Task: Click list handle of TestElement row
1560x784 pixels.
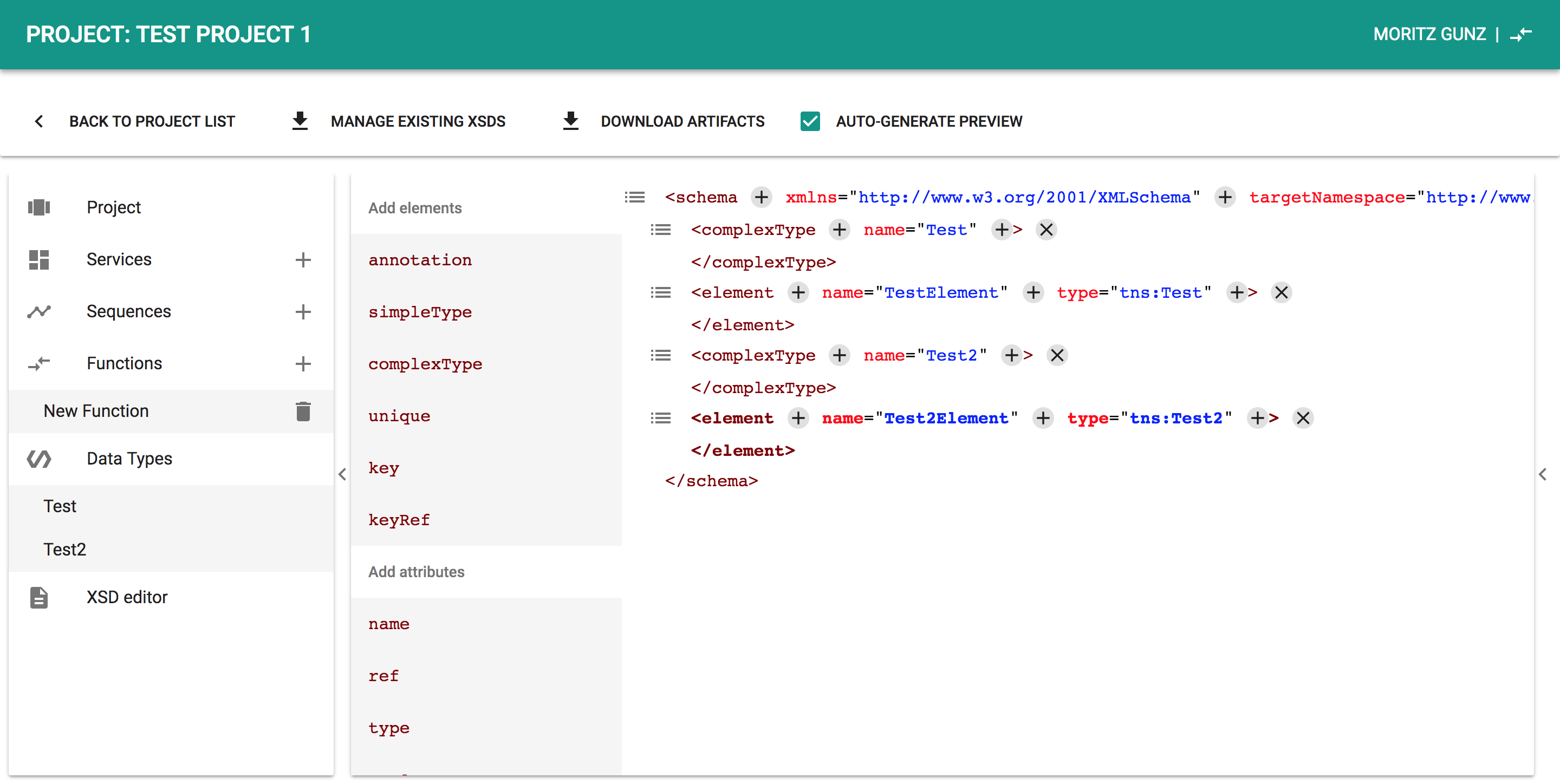Action: pyautogui.click(x=660, y=293)
